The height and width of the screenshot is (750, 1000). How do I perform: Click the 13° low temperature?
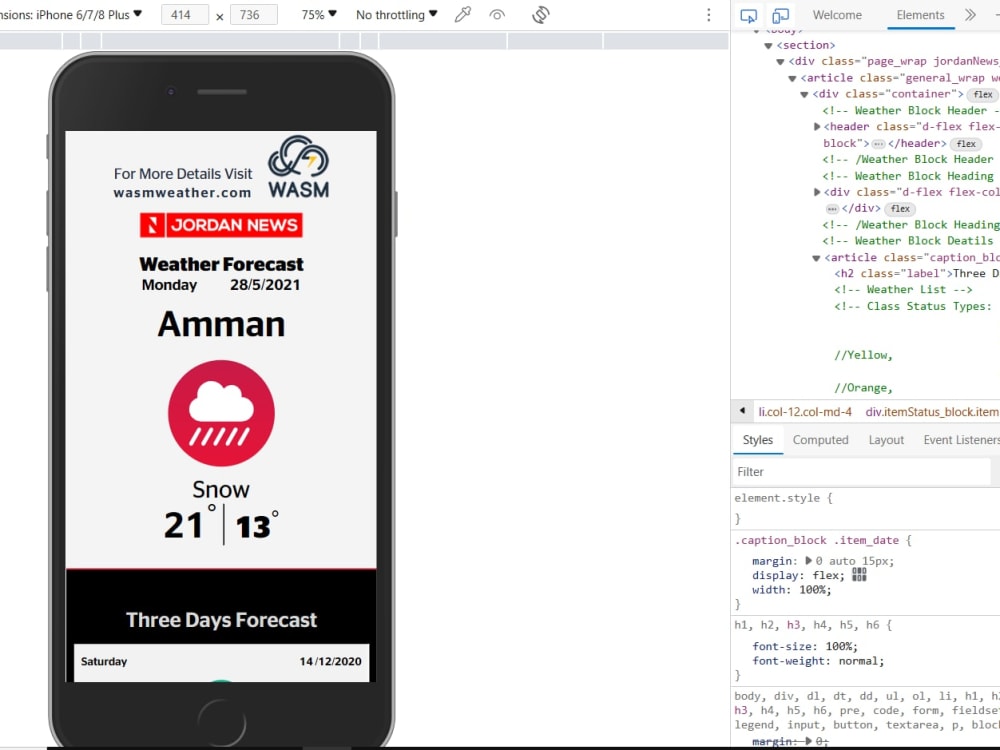pos(257,526)
